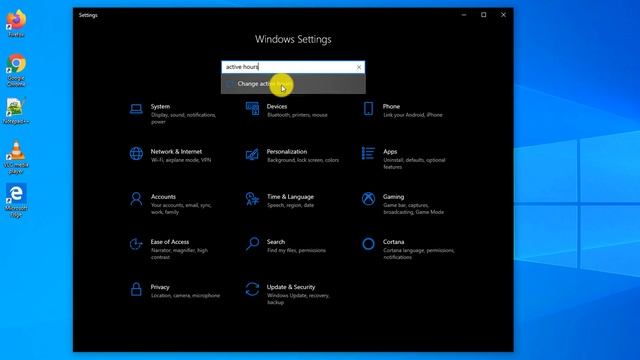Click the 'System' category title
This screenshot has height=360, width=640.
pyautogui.click(x=160, y=107)
